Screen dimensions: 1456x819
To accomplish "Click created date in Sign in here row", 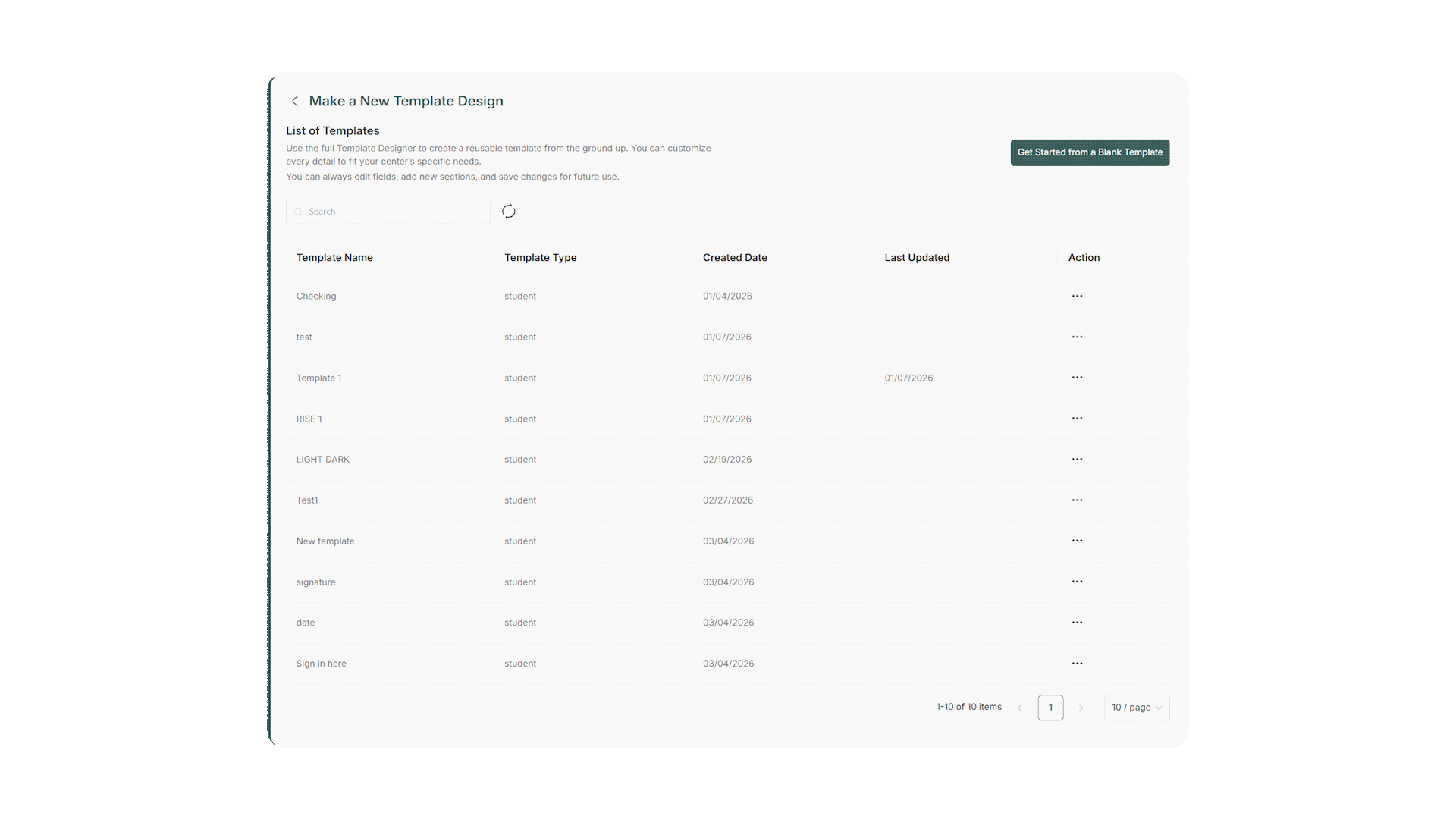I will 728,664.
